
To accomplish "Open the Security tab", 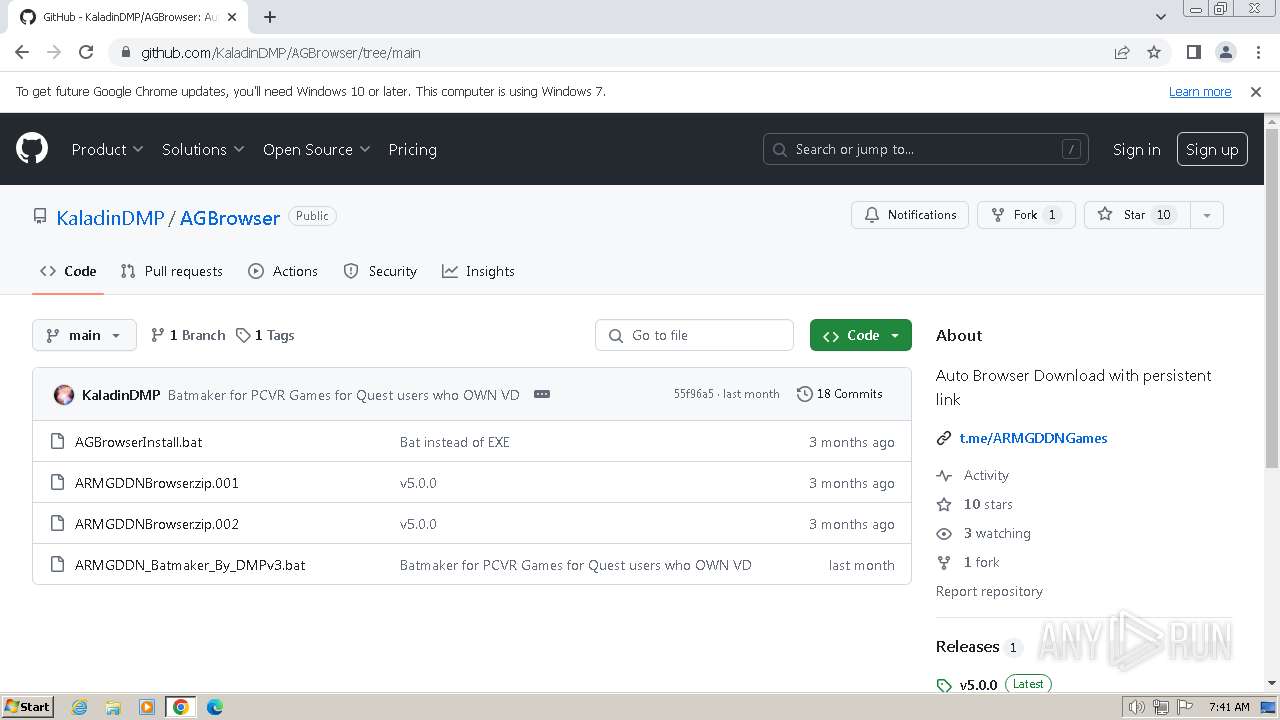I will point(380,271).
